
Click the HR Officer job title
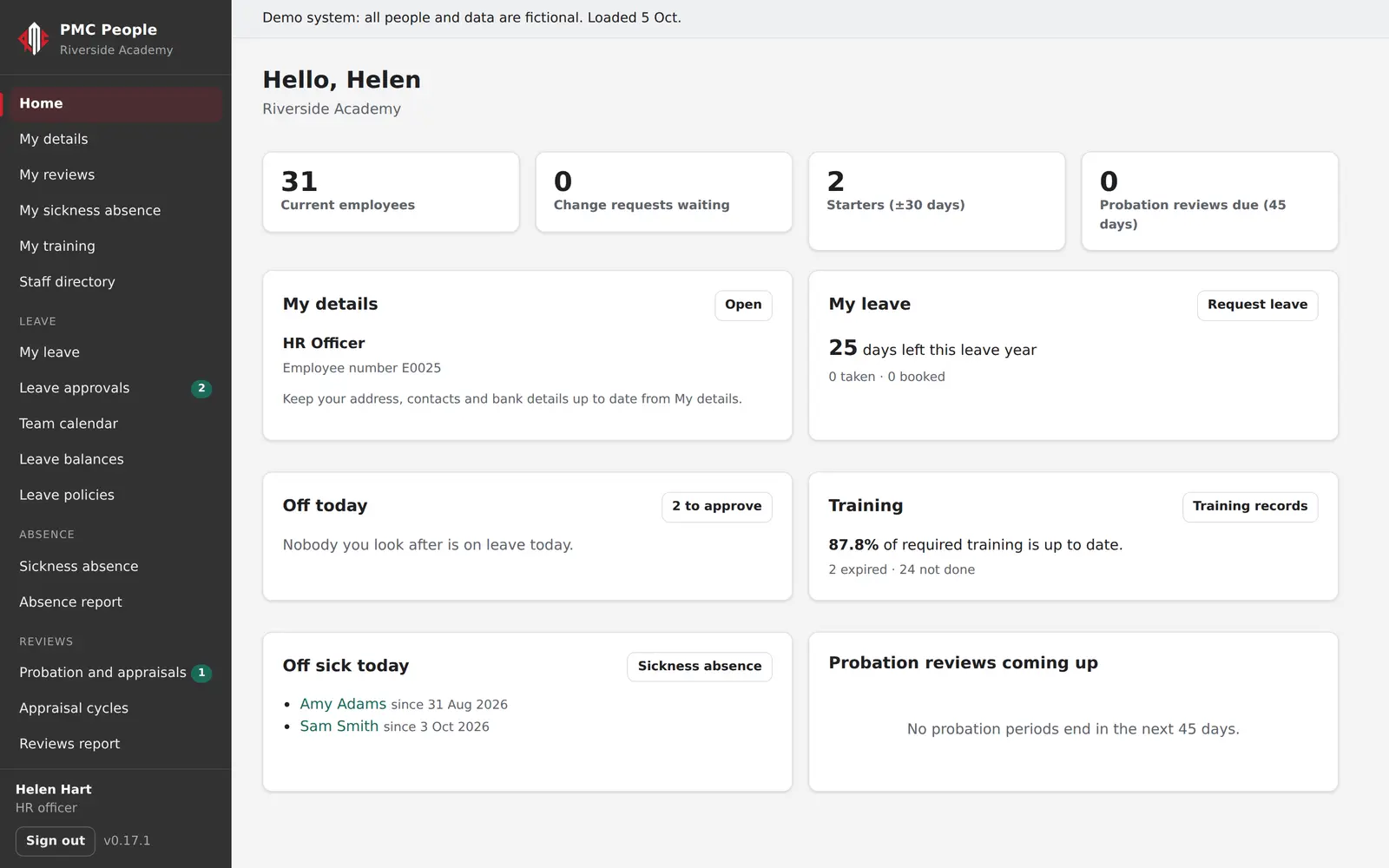click(x=324, y=343)
